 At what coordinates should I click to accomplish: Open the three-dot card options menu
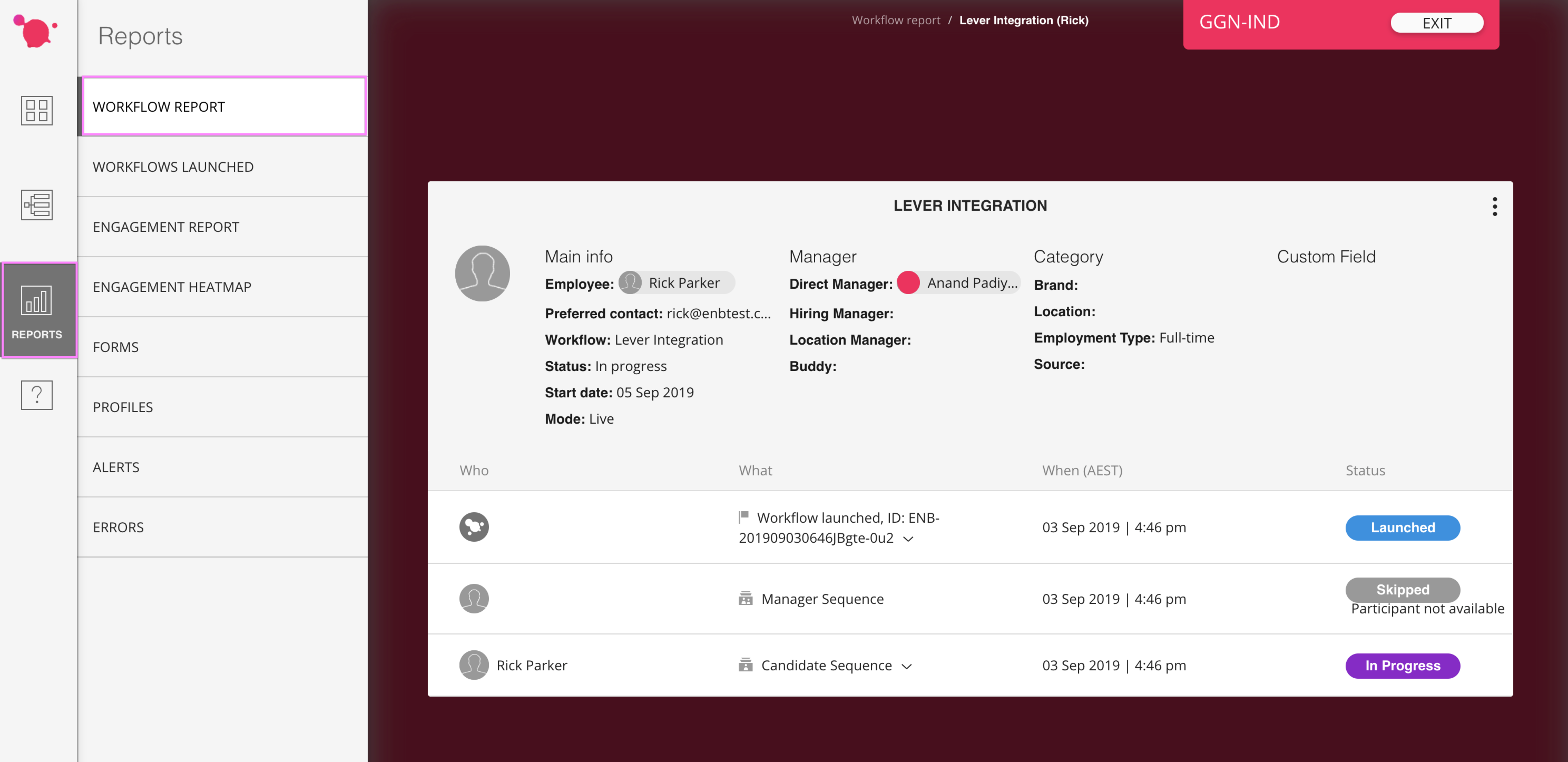(1494, 207)
